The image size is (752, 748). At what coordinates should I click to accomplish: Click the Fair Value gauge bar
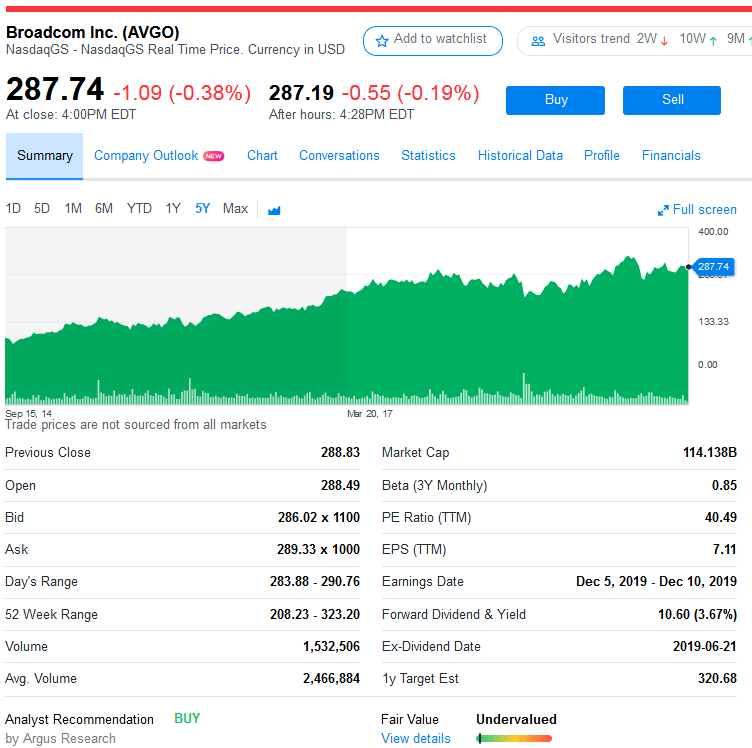pyautogui.click(x=514, y=738)
